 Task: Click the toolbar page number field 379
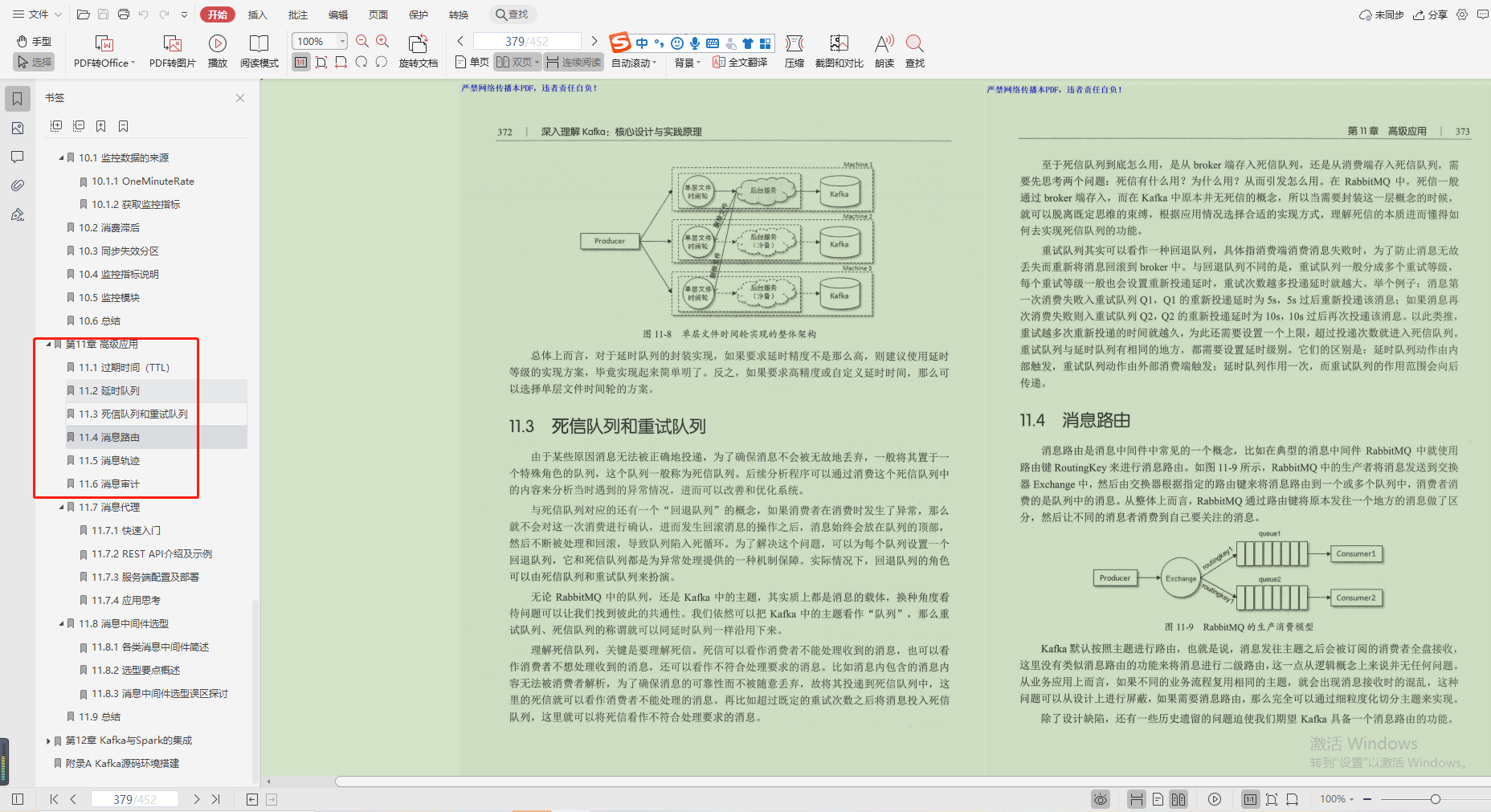(x=527, y=41)
